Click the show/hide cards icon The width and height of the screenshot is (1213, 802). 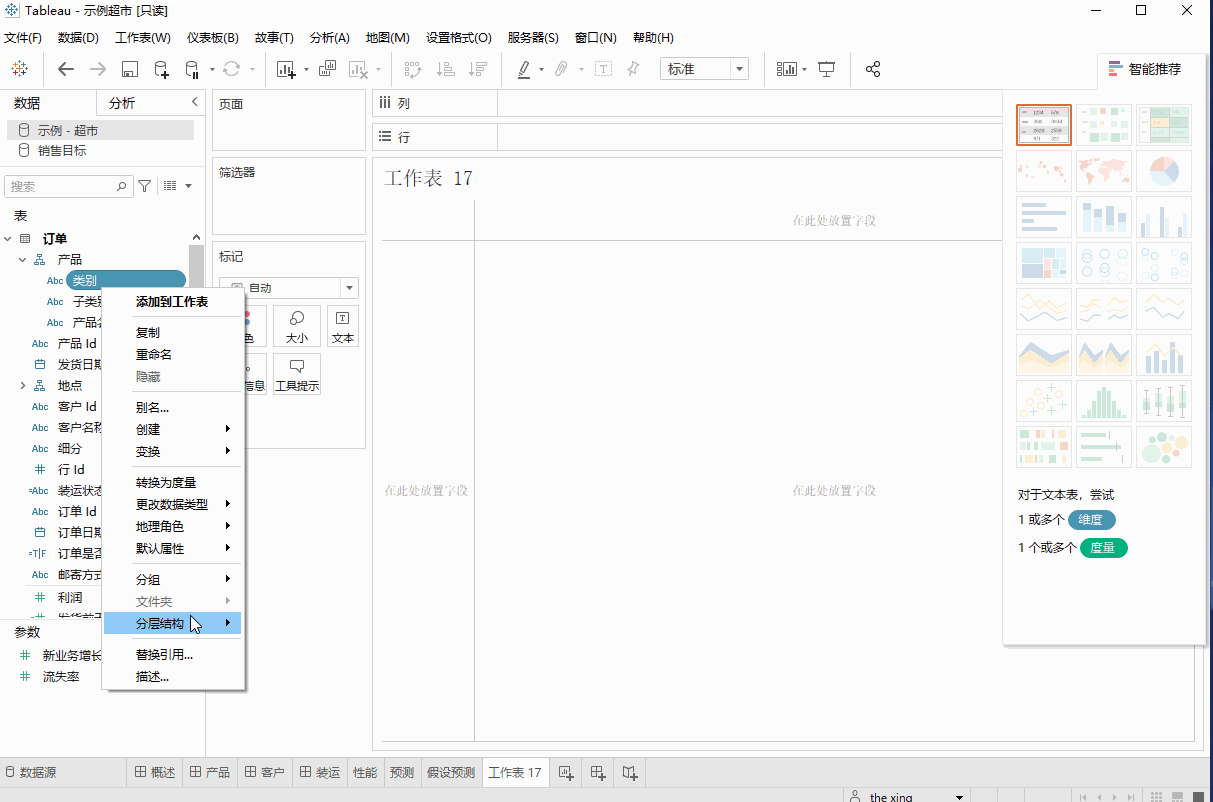[x=787, y=69]
